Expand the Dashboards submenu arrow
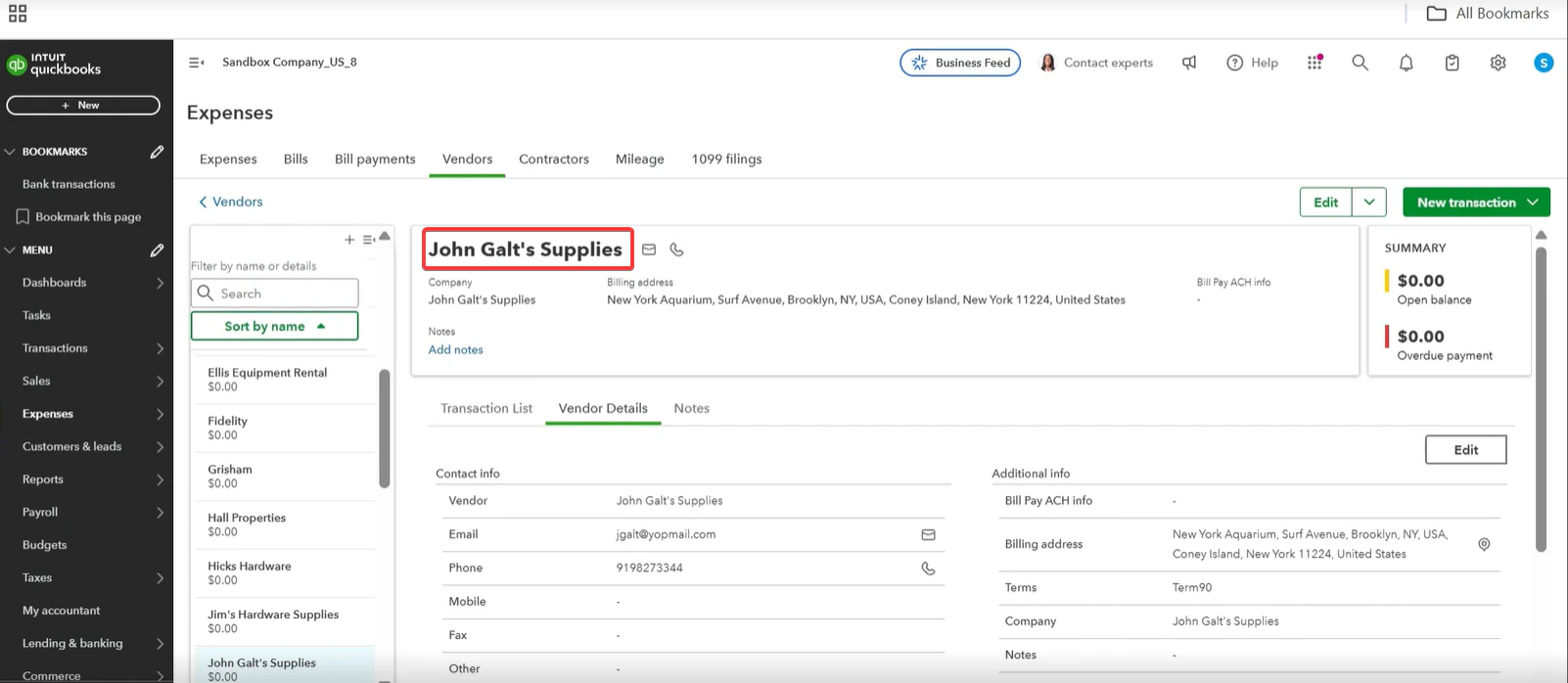This screenshot has height=683, width=1568. pyautogui.click(x=160, y=283)
